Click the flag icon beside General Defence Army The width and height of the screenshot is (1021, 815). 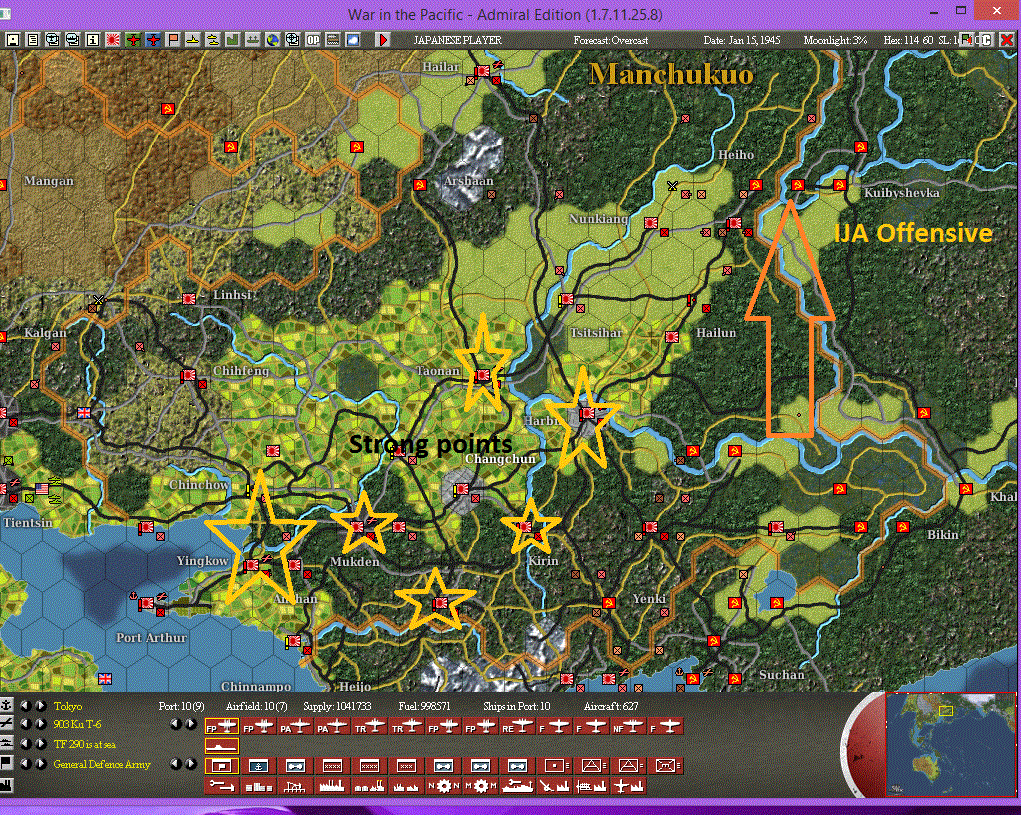[6, 764]
